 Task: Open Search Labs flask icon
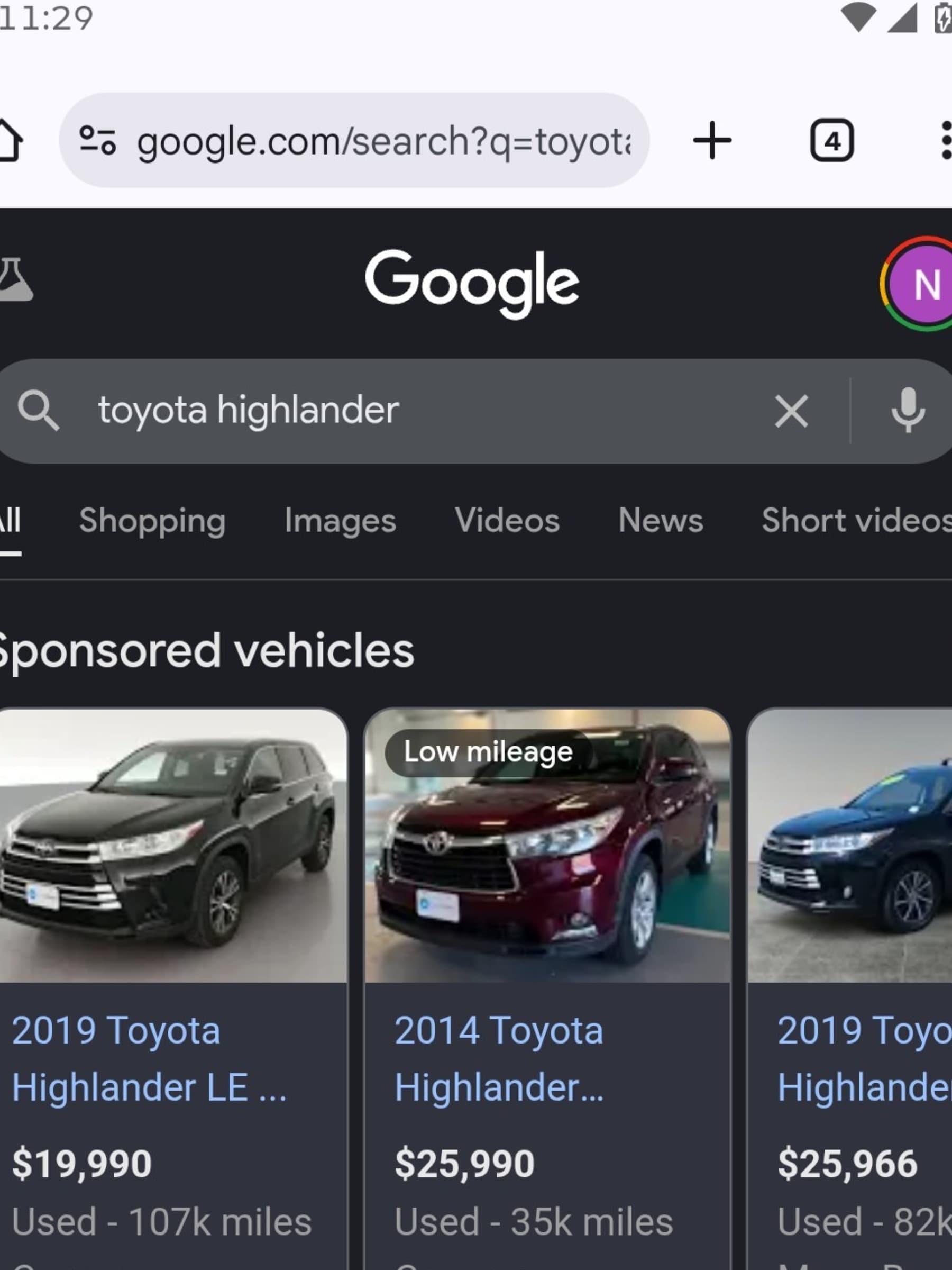tap(15, 279)
